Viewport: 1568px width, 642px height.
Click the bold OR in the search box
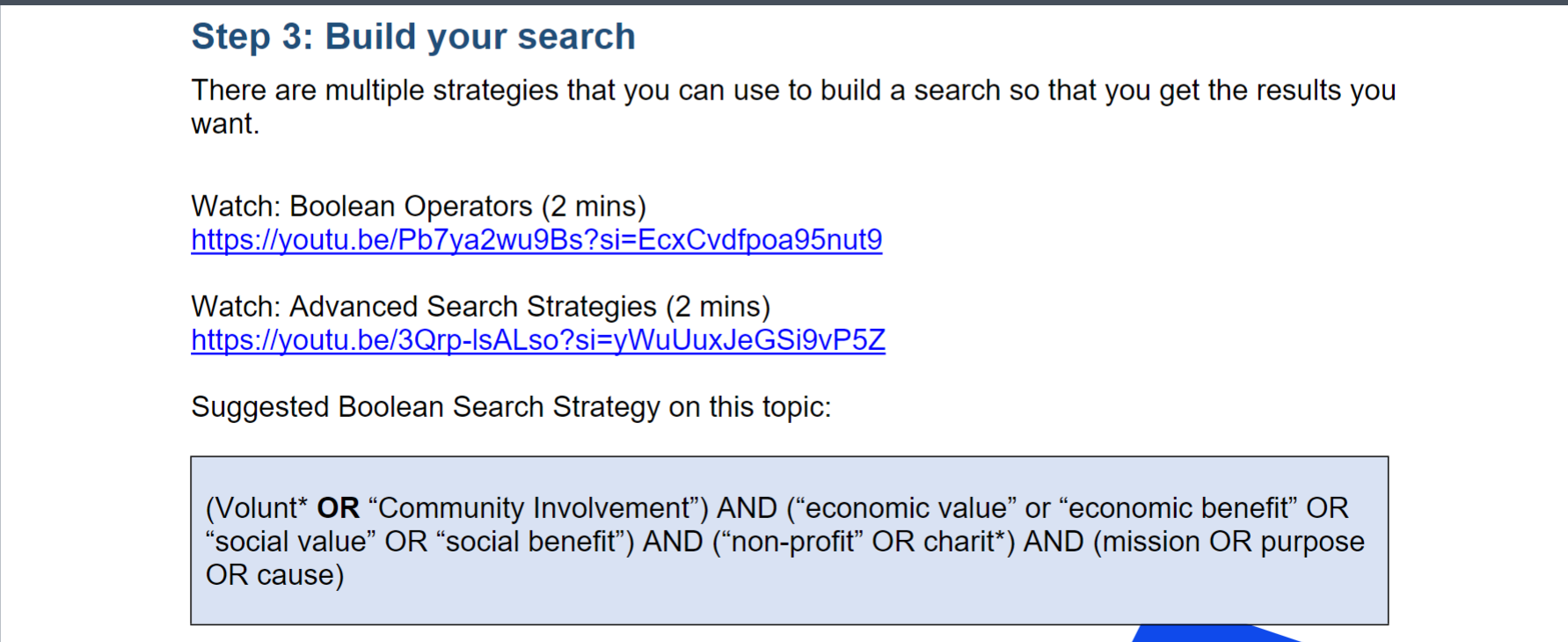point(339,508)
